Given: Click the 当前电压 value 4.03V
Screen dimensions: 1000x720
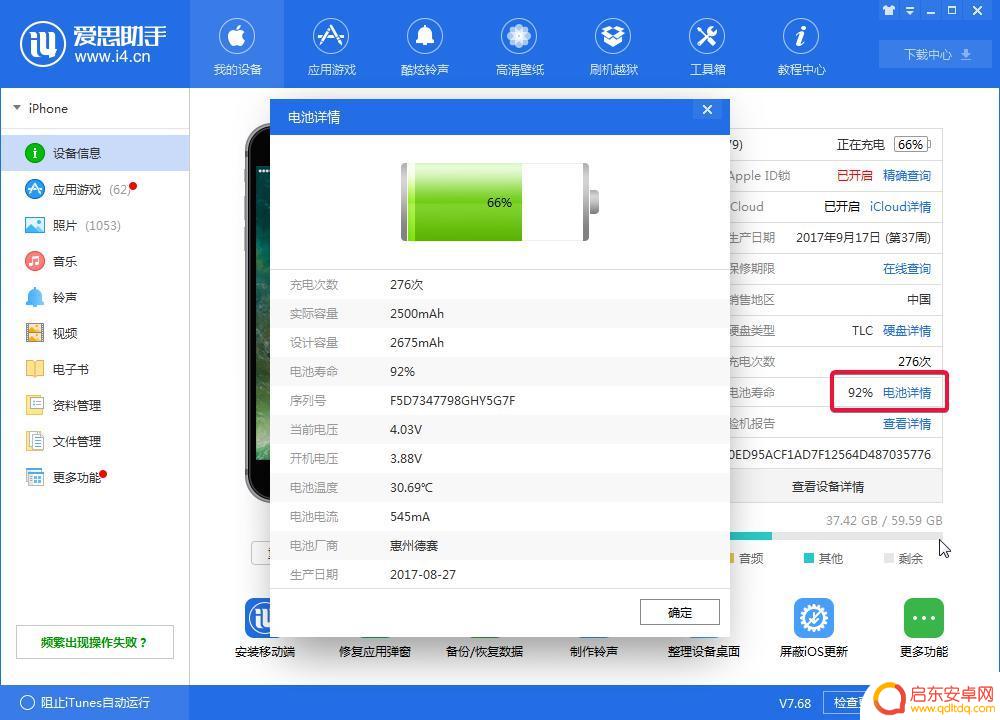Looking at the screenshot, I should [406, 430].
